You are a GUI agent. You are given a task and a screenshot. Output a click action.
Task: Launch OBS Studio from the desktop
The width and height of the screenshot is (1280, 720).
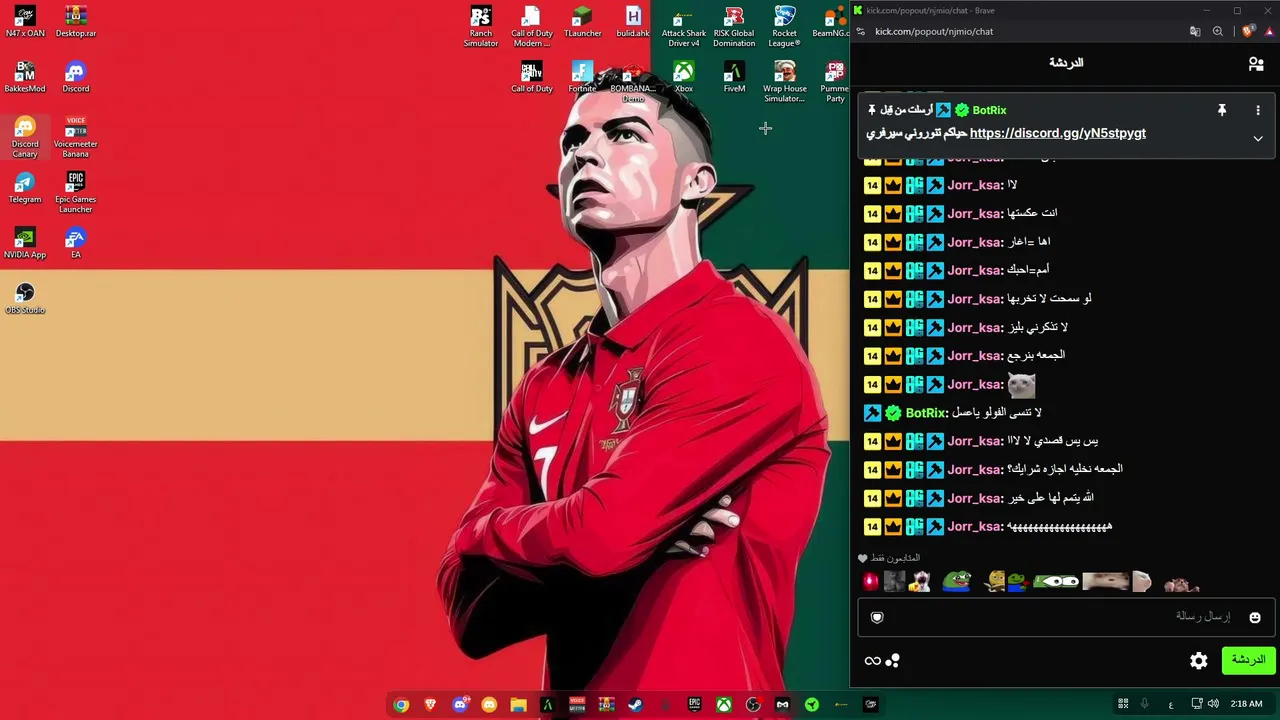point(25,298)
